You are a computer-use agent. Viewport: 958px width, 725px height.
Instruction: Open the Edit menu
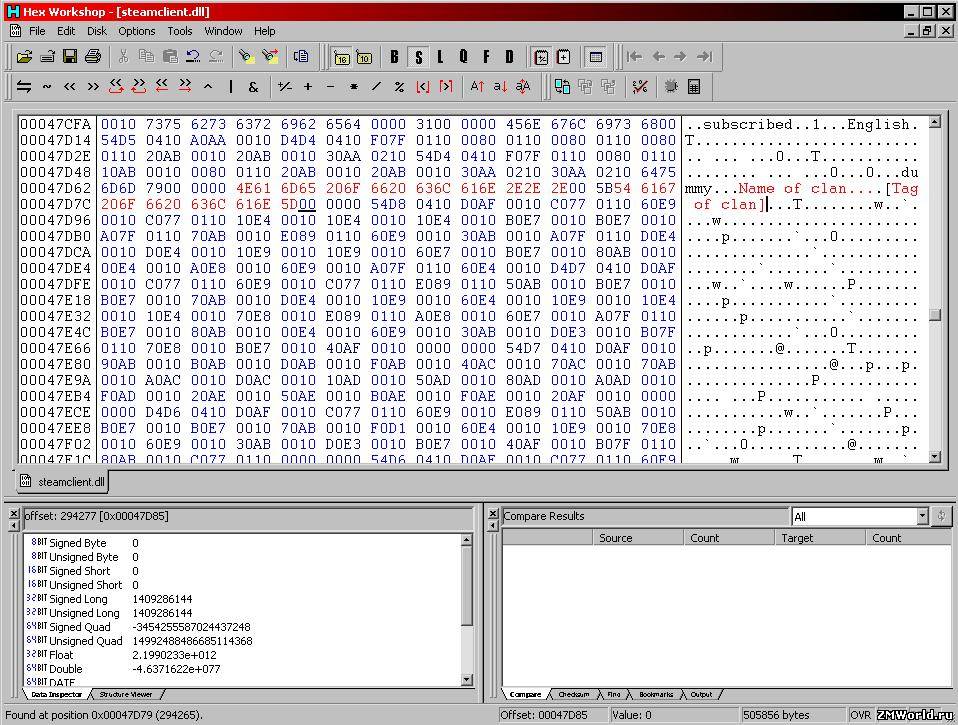(65, 31)
